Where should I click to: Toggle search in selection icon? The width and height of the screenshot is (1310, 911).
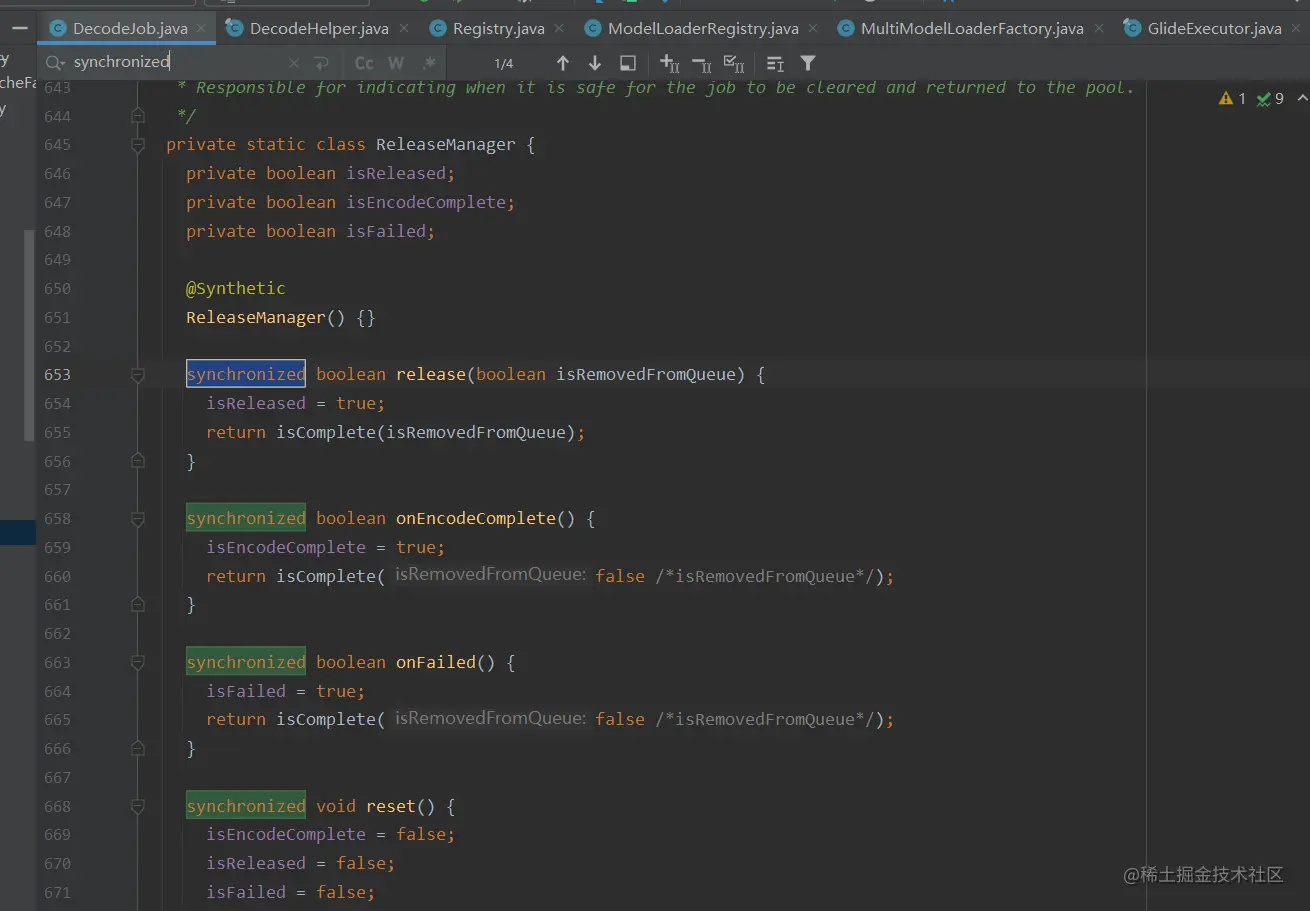(x=775, y=63)
